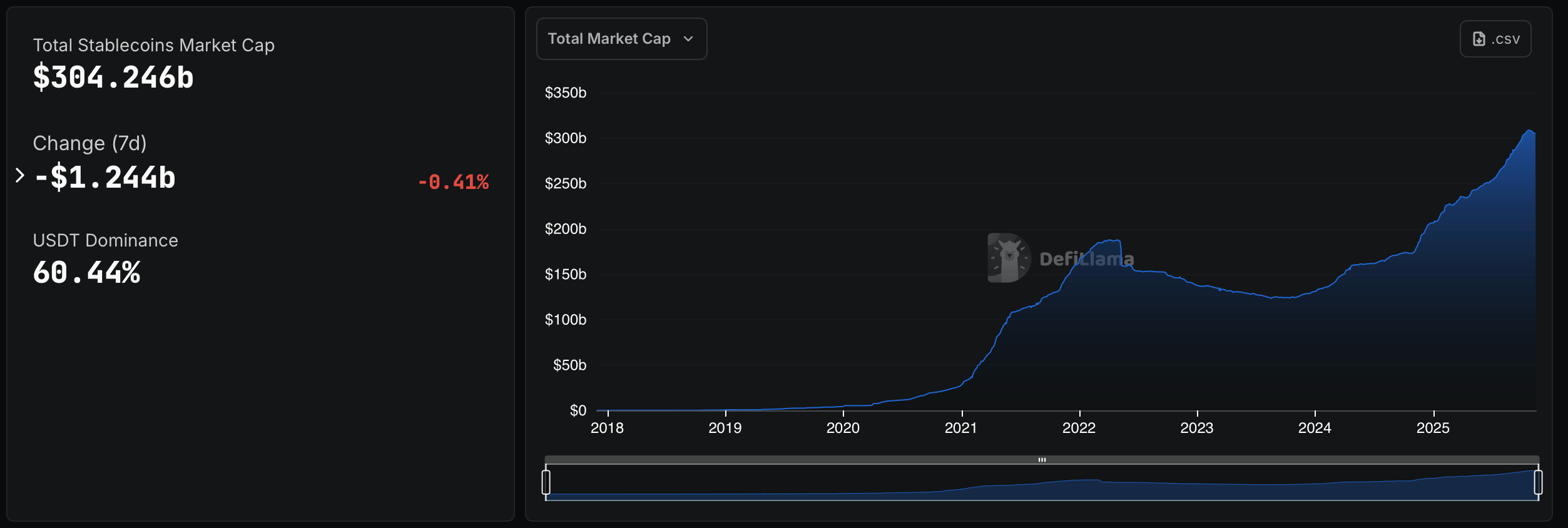Viewport: 1568px width, 528px height.
Task: Select the -$1.244b weekly change value
Action: 104,177
